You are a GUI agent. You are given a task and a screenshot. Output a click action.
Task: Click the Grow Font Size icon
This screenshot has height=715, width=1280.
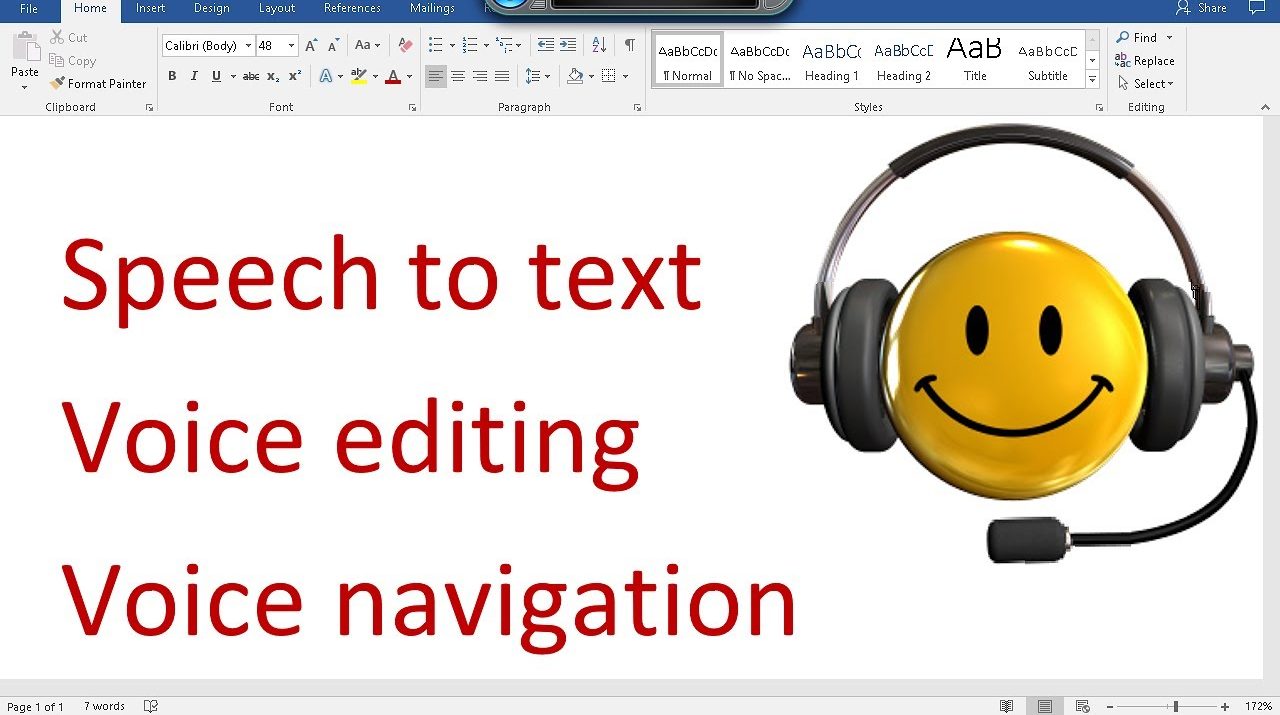311,45
